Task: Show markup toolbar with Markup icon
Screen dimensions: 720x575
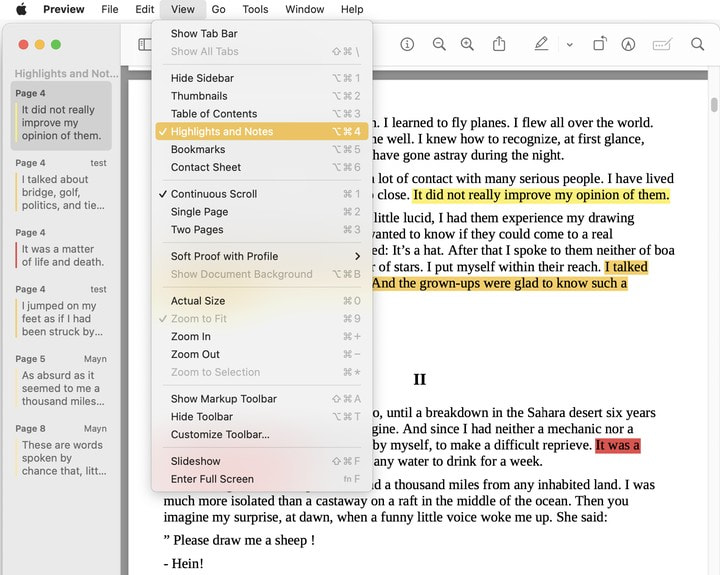Action: pos(628,44)
